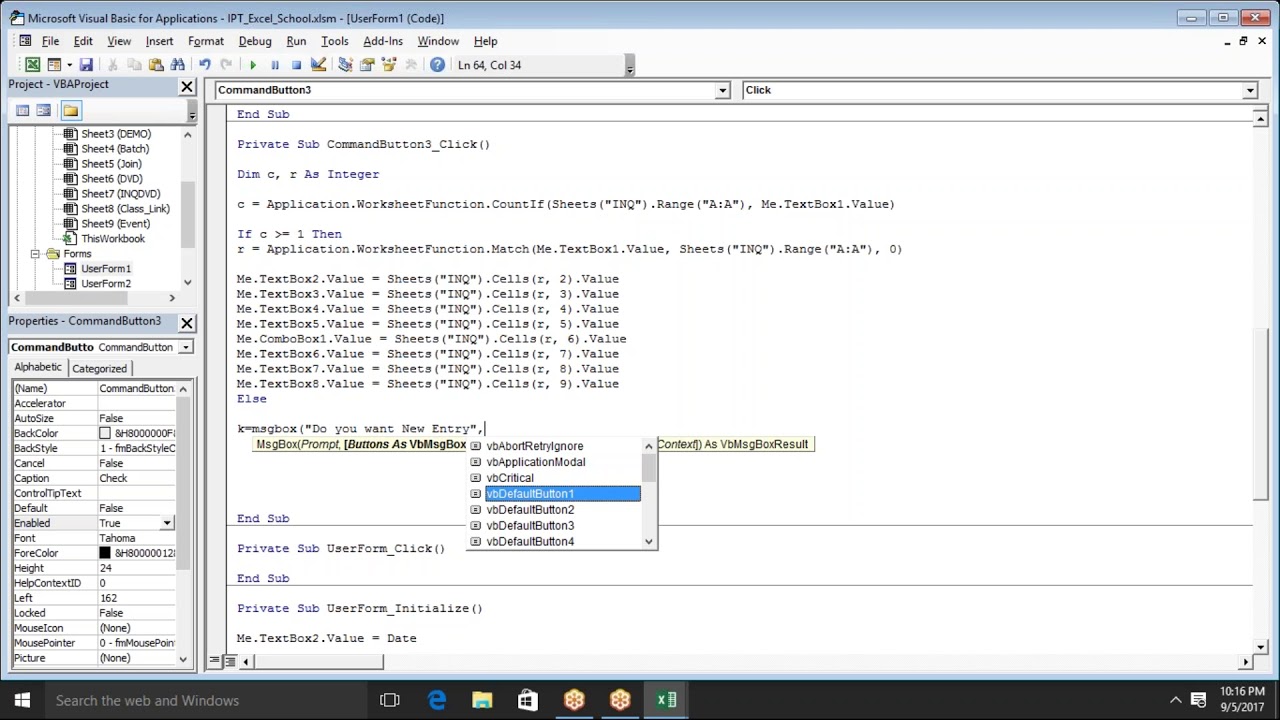This screenshot has width=1280, height=720.
Task: Launch Microsoft Edge from taskbar
Action: click(x=437, y=700)
